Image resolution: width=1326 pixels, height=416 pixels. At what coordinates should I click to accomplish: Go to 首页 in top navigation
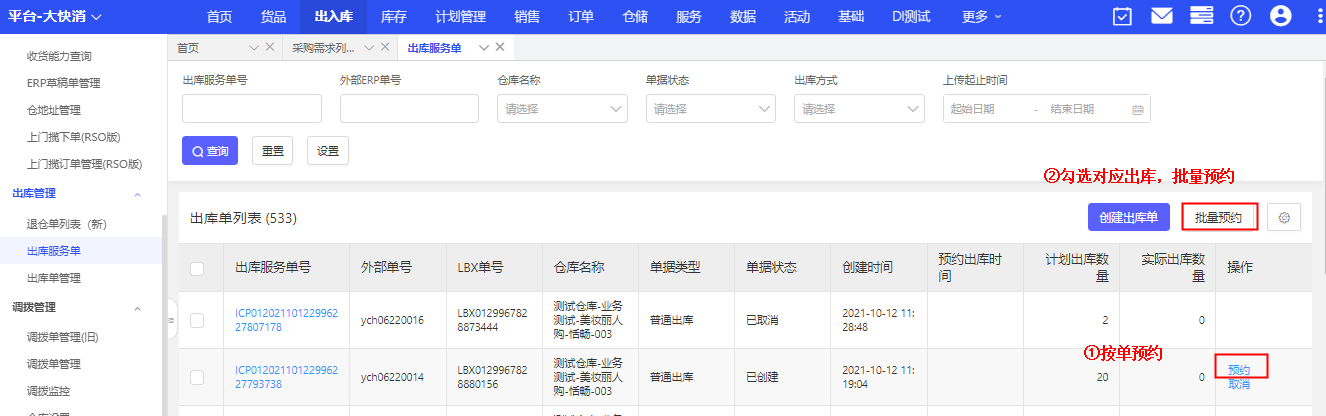point(221,16)
